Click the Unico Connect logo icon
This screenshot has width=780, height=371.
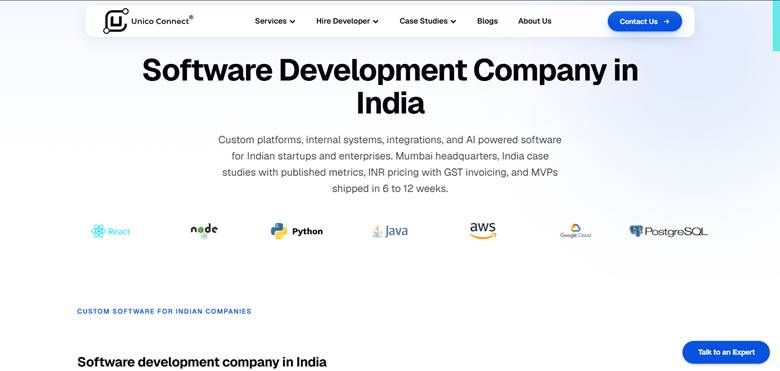pos(115,21)
